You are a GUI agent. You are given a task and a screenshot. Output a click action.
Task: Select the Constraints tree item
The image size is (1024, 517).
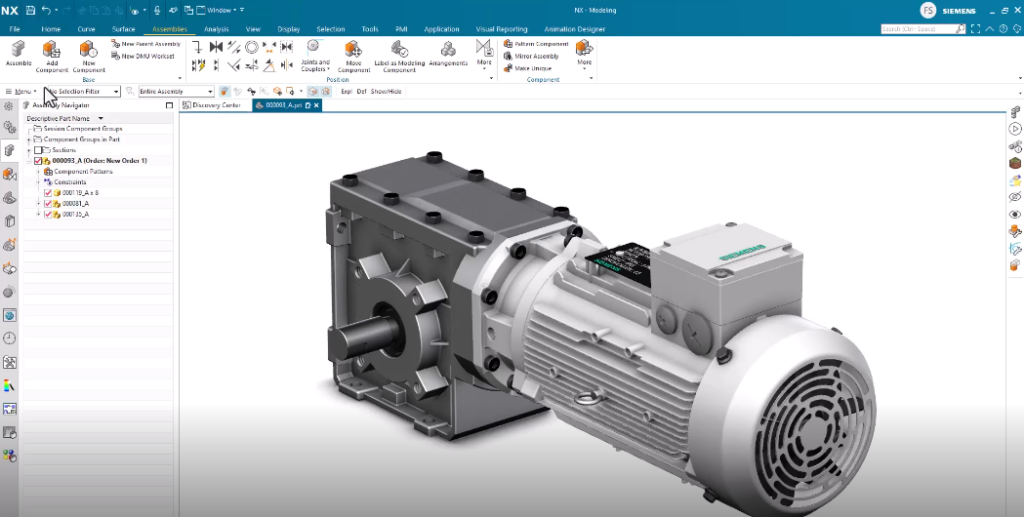[70, 182]
